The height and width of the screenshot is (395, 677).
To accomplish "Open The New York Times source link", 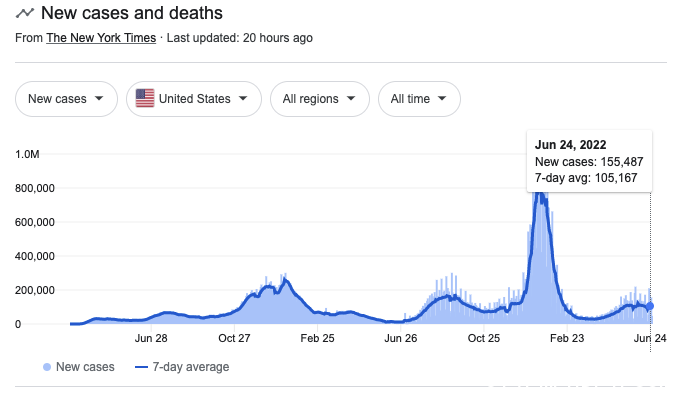I will point(101,38).
